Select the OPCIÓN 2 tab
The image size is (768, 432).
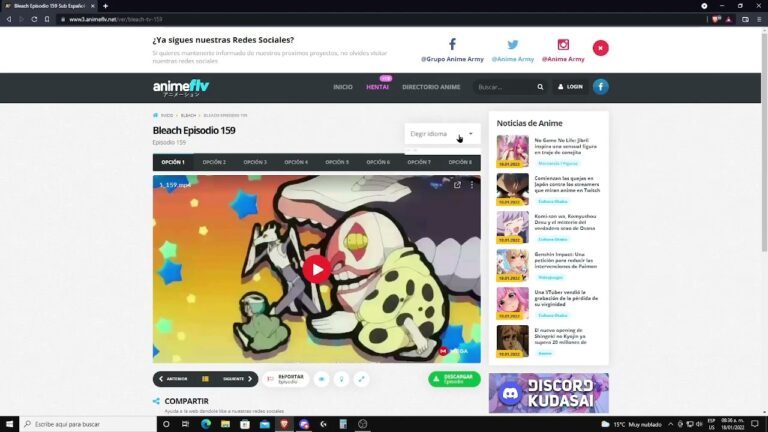214,162
